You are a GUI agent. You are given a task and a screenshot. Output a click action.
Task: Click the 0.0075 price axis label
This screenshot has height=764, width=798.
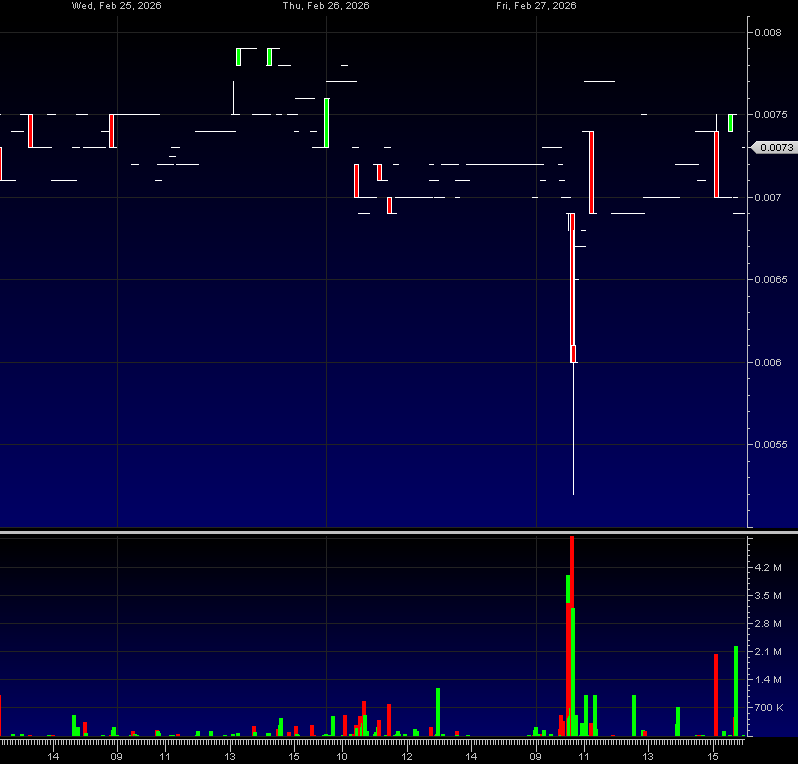(x=771, y=115)
